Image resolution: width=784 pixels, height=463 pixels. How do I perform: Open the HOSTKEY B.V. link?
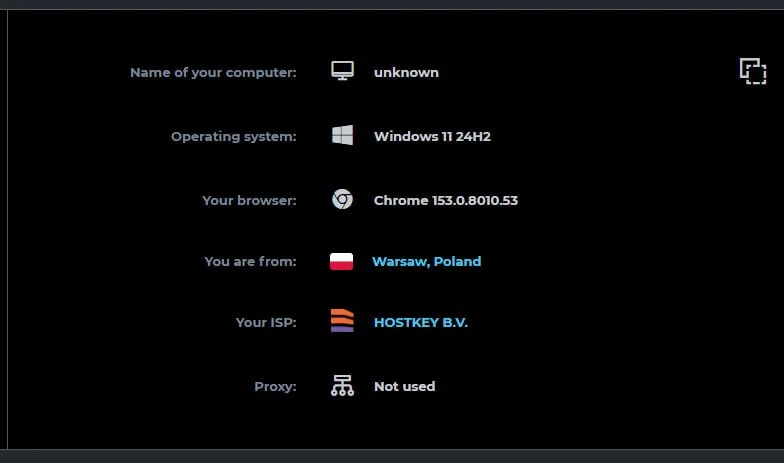[421, 322]
